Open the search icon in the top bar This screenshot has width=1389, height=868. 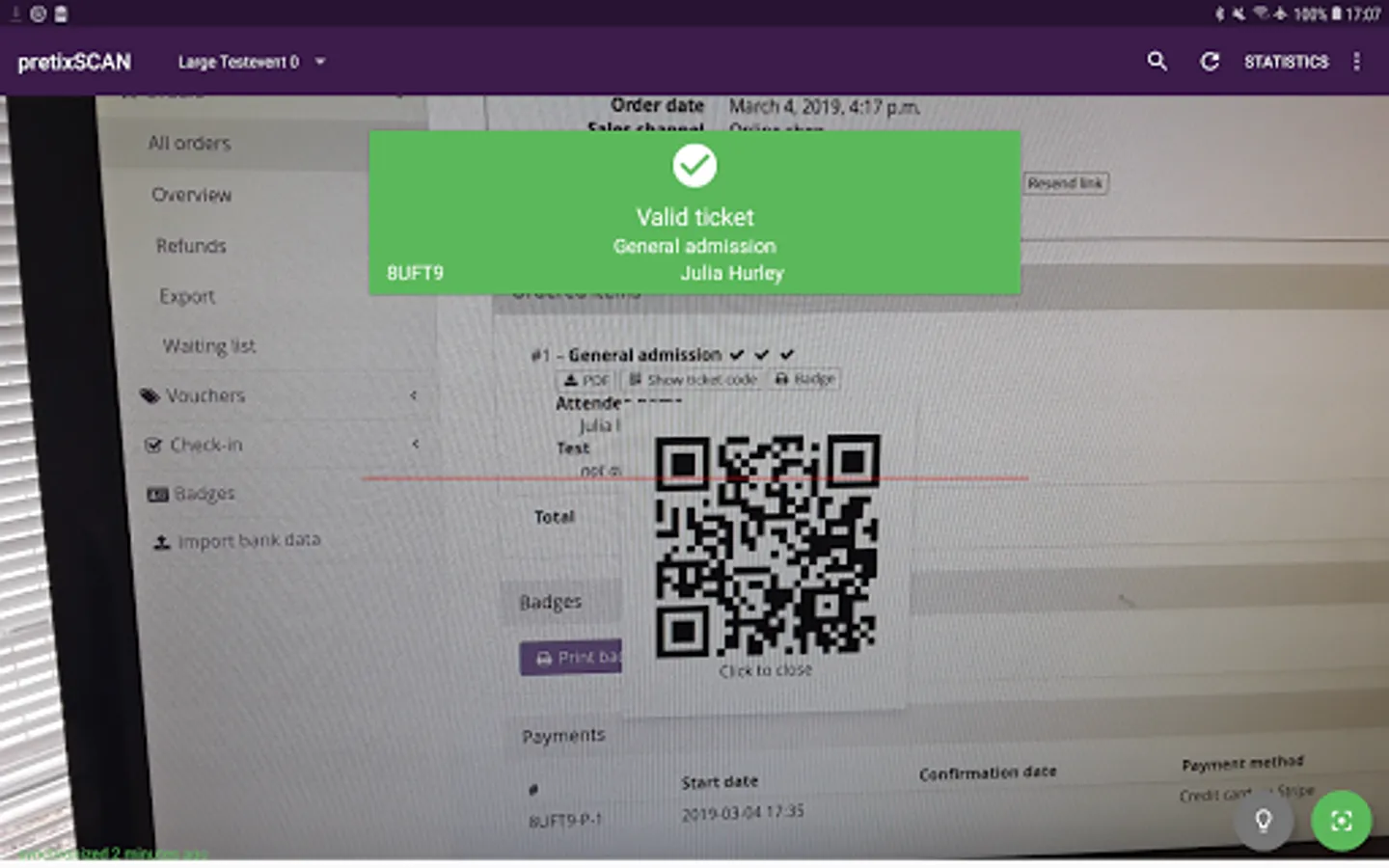point(1157,62)
